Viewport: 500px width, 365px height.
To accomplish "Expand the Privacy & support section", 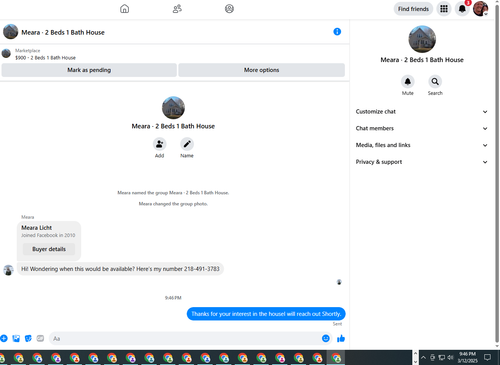I will coord(422,162).
